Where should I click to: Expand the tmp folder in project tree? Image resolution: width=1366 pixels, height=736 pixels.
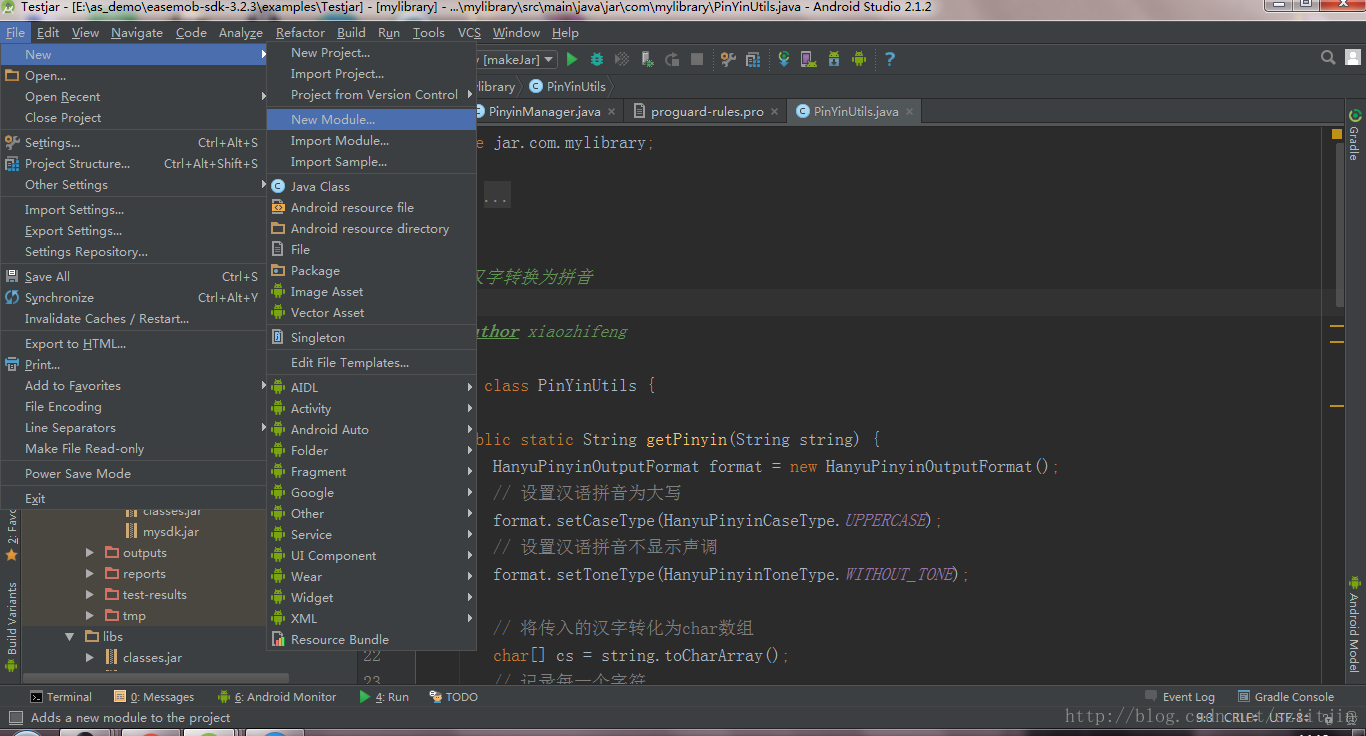click(90, 616)
